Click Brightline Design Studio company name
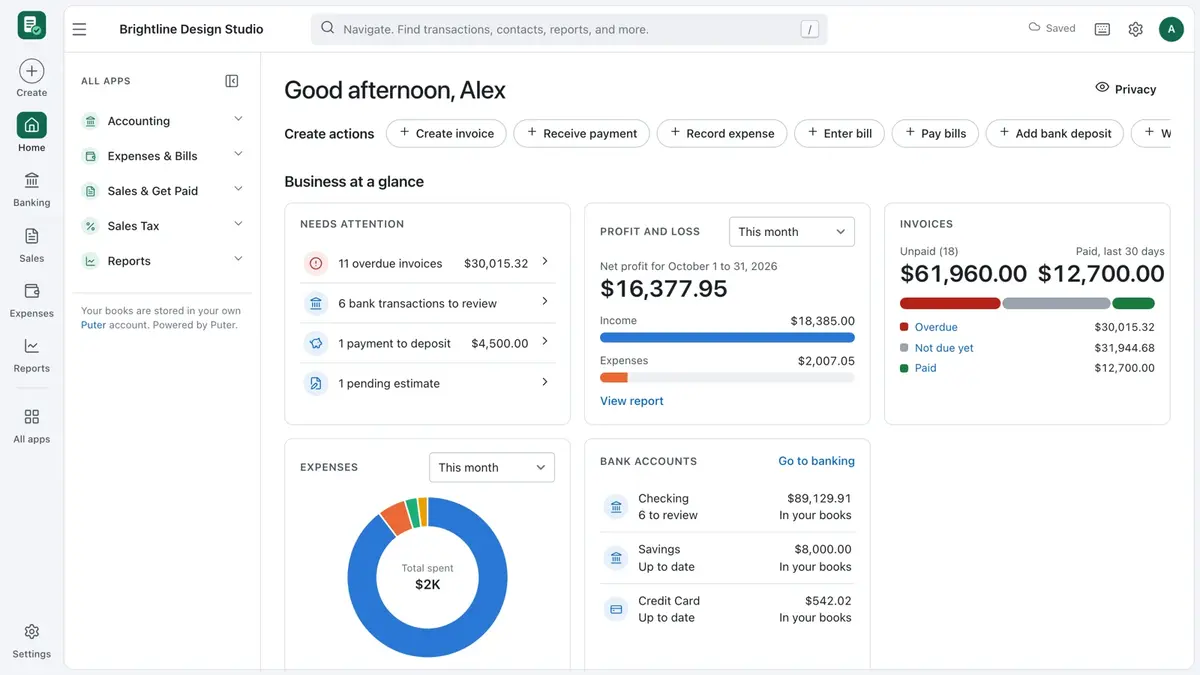This screenshot has height=675, width=1200. [x=191, y=29]
